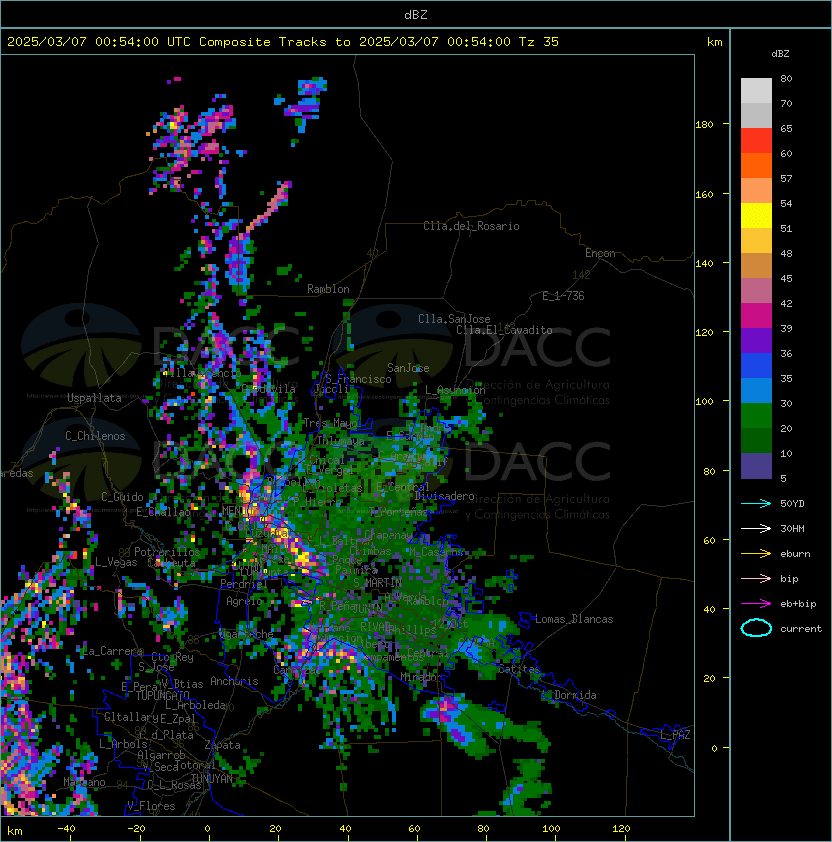The width and height of the screenshot is (832, 842).
Task: Click the yellow eburn arrow in legend
Action: (x=756, y=554)
